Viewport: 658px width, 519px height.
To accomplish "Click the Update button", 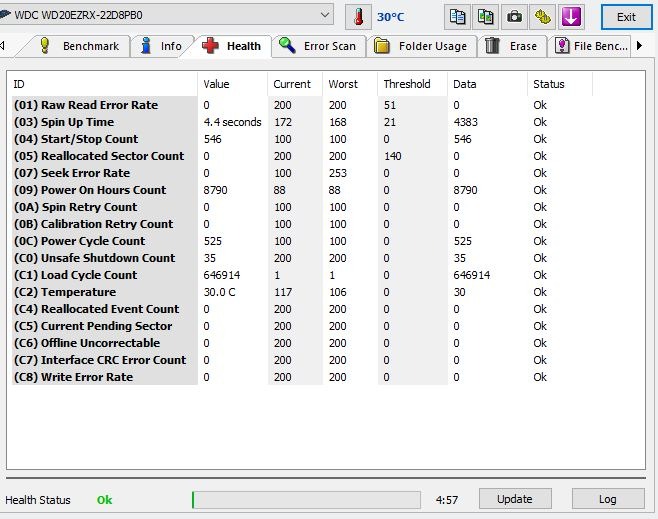I will click(x=514, y=499).
